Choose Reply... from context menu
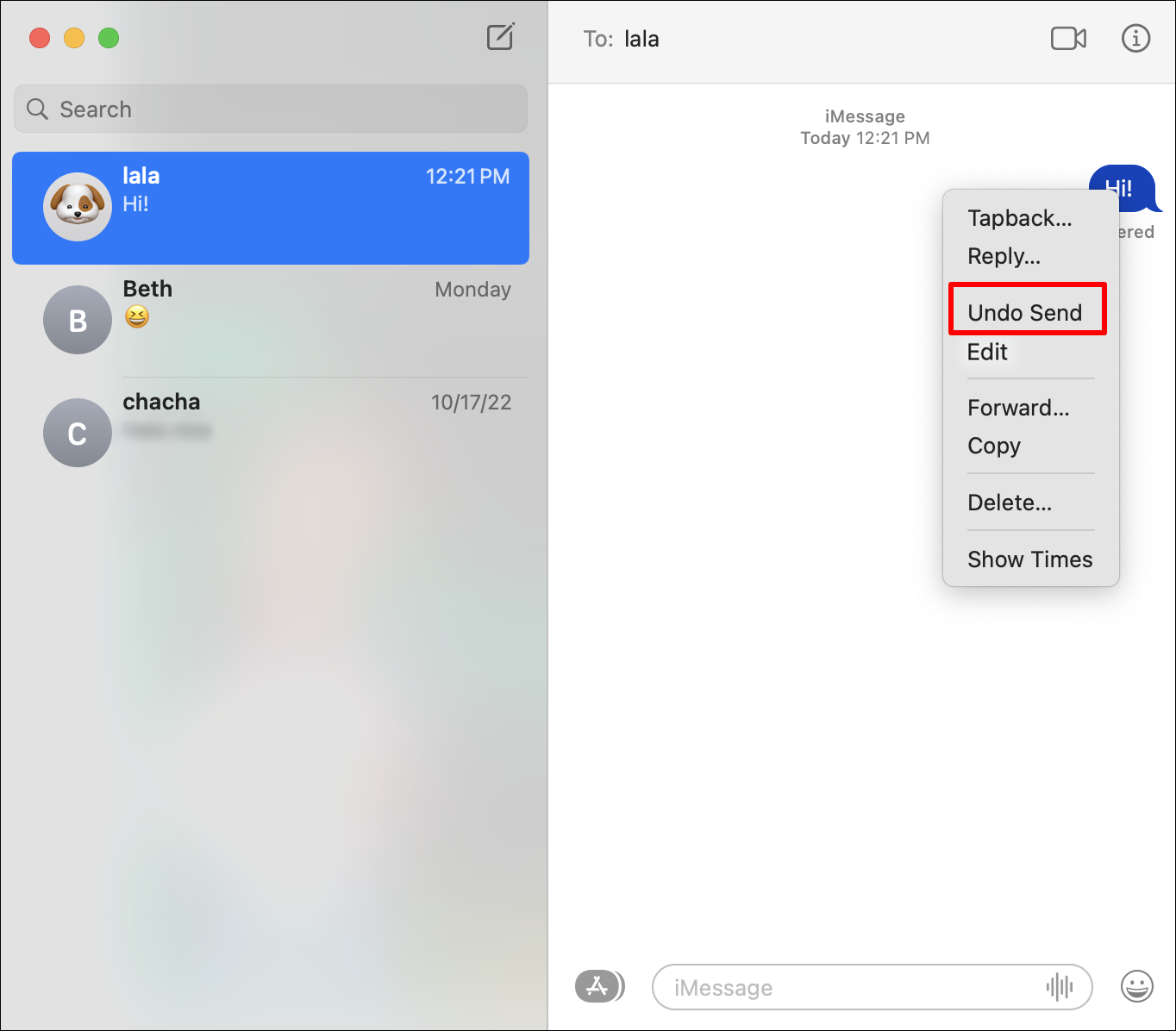1176x1031 pixels. click(x=1004, y=256)
